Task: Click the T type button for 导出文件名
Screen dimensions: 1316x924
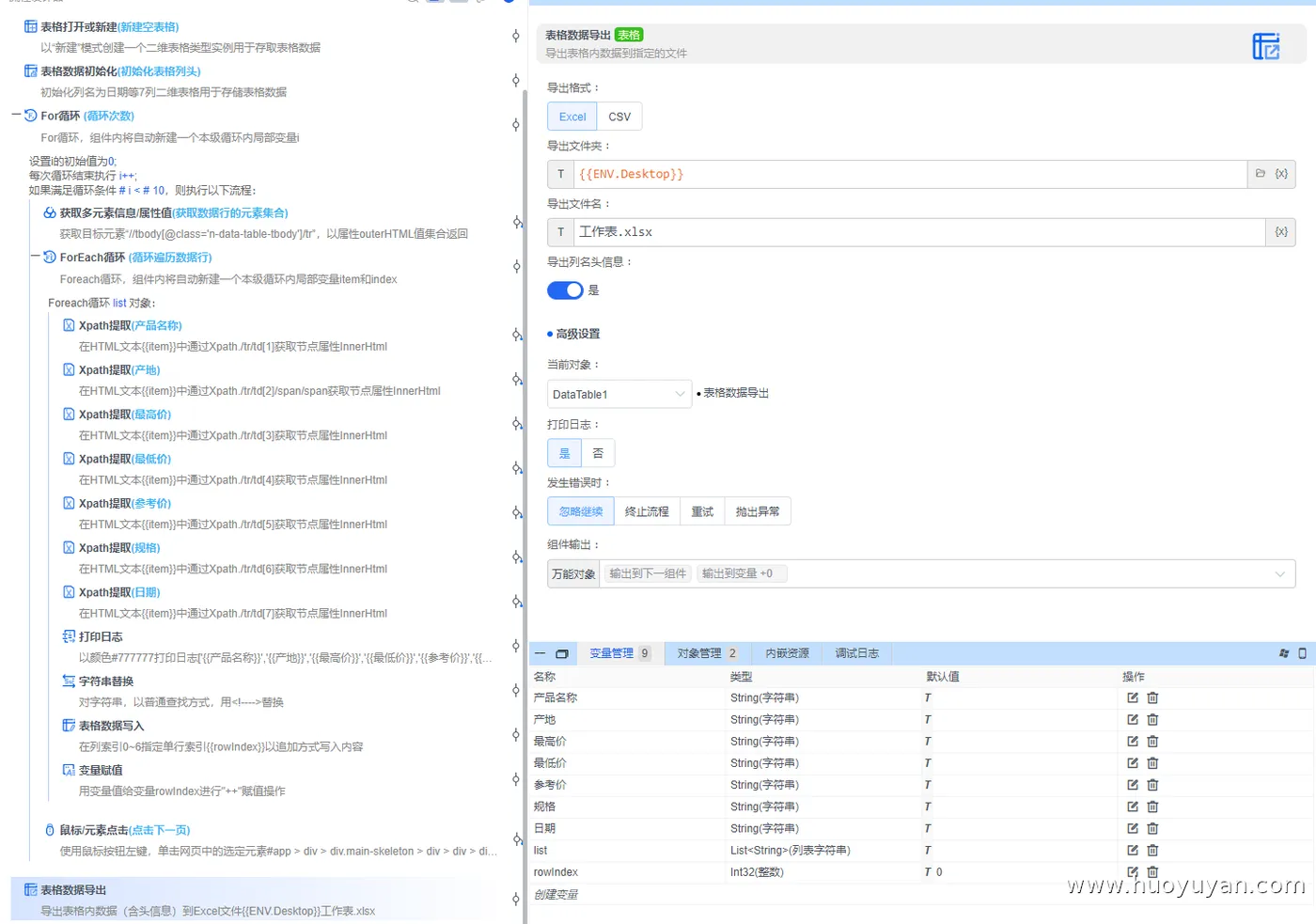Action: tap(561, 232)
